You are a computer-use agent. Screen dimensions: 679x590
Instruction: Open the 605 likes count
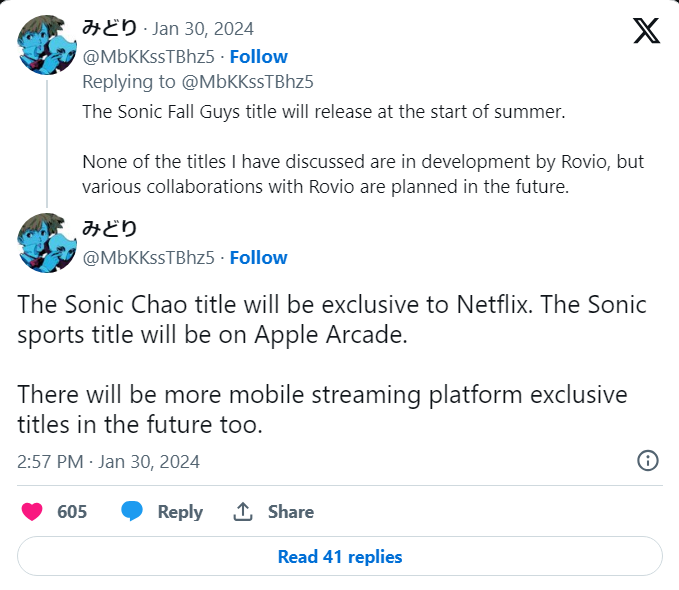[x=72, y=512]
